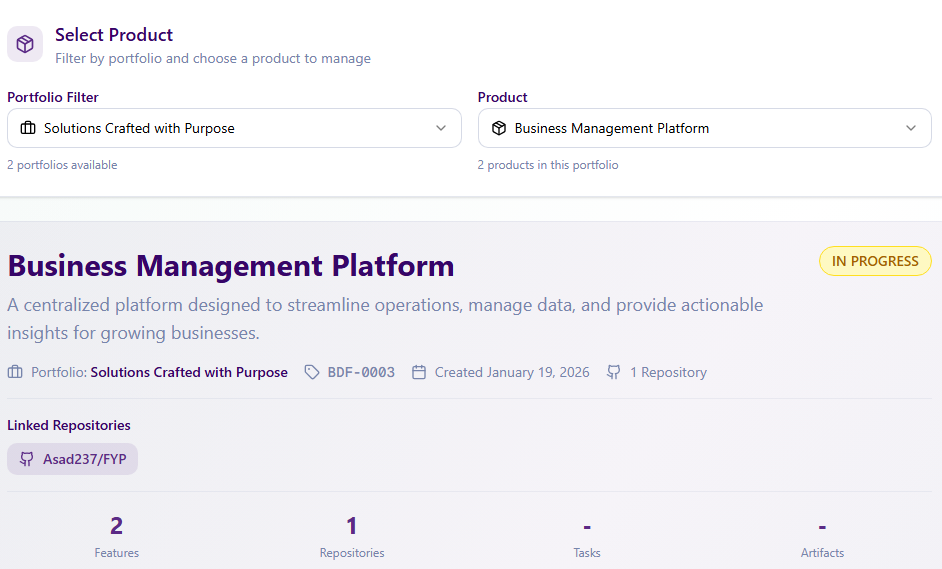Click the briefcase icon in Portfolio Filter
The width and height of the screenshot is (942, 569).
click(x=28, y=128)
